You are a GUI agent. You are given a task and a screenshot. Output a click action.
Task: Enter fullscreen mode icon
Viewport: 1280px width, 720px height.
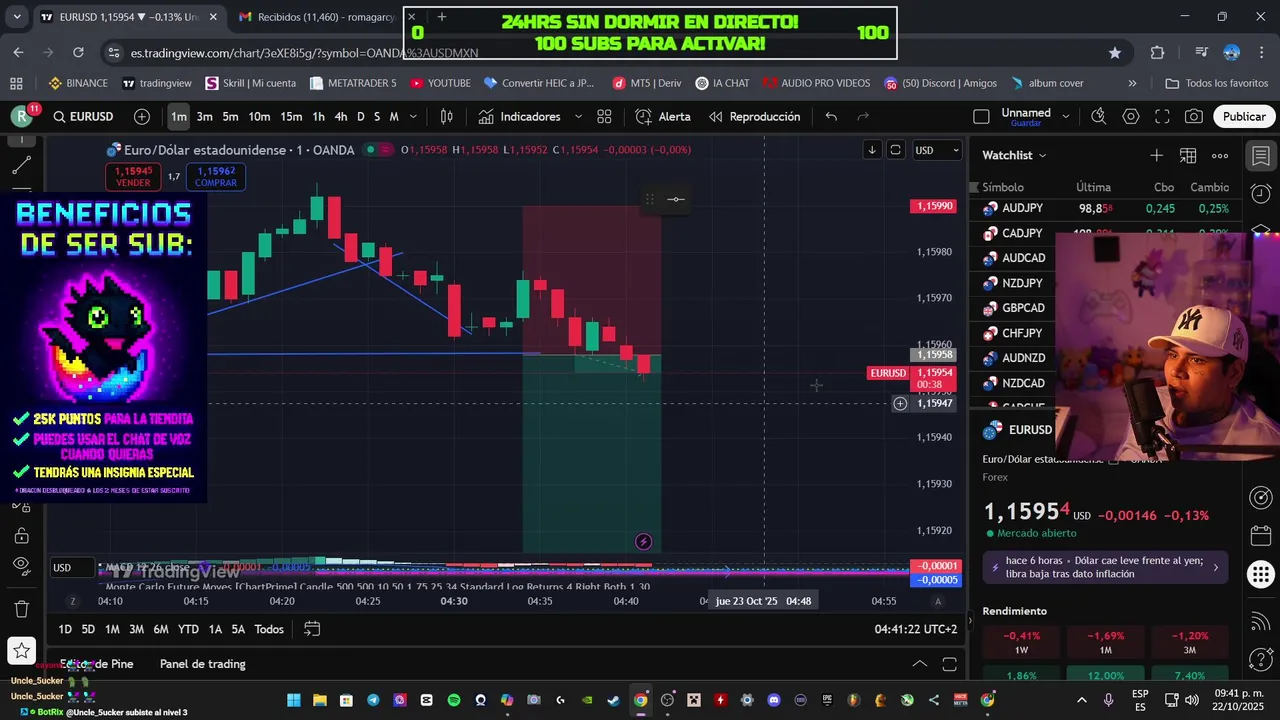pyautogui.click(x=1162, y=117)
